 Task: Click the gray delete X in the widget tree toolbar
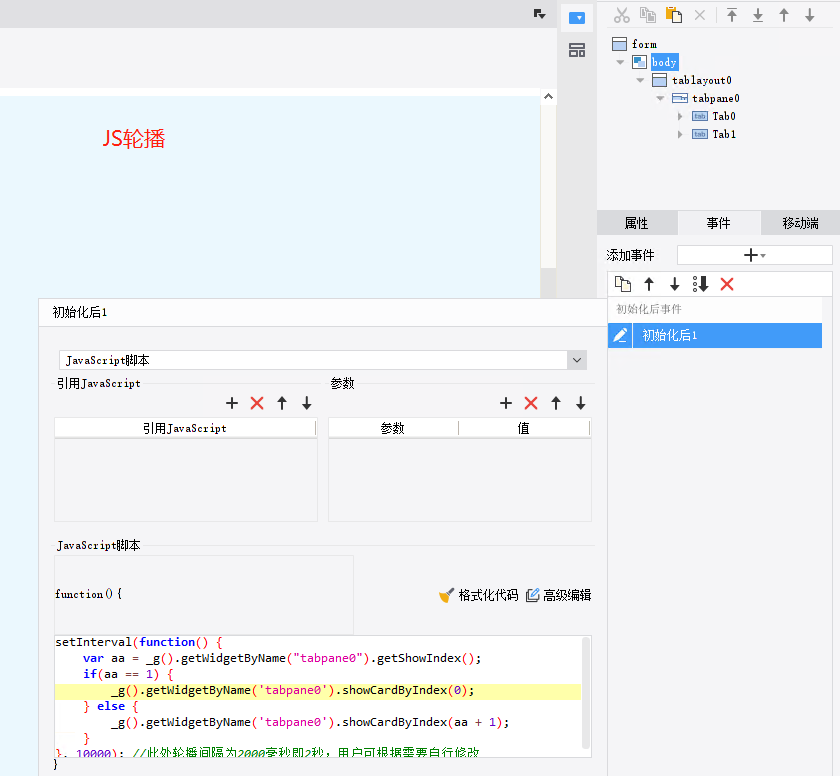click(x=700, y=15)
